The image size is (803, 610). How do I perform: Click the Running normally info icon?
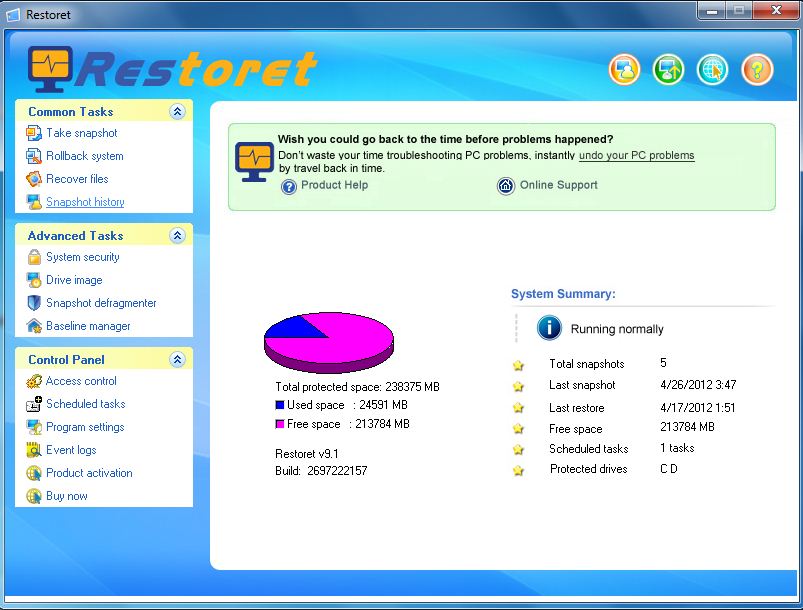[x=549, y=328]
